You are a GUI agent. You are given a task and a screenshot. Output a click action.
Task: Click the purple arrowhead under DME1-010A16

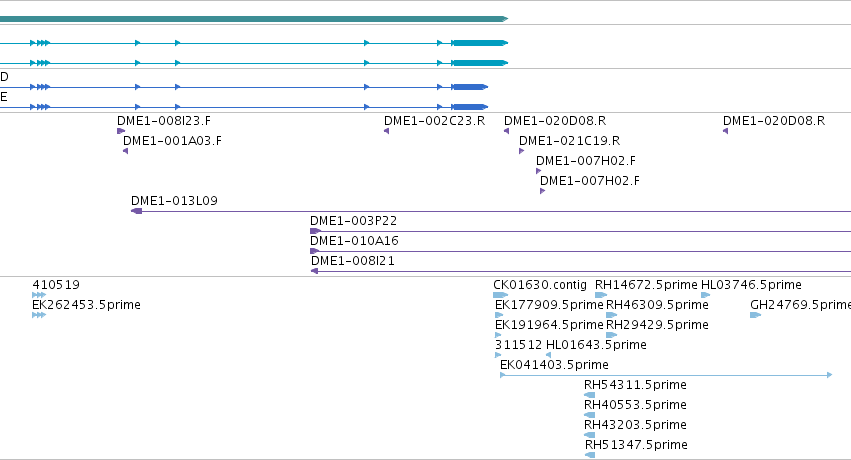[314, 251]
